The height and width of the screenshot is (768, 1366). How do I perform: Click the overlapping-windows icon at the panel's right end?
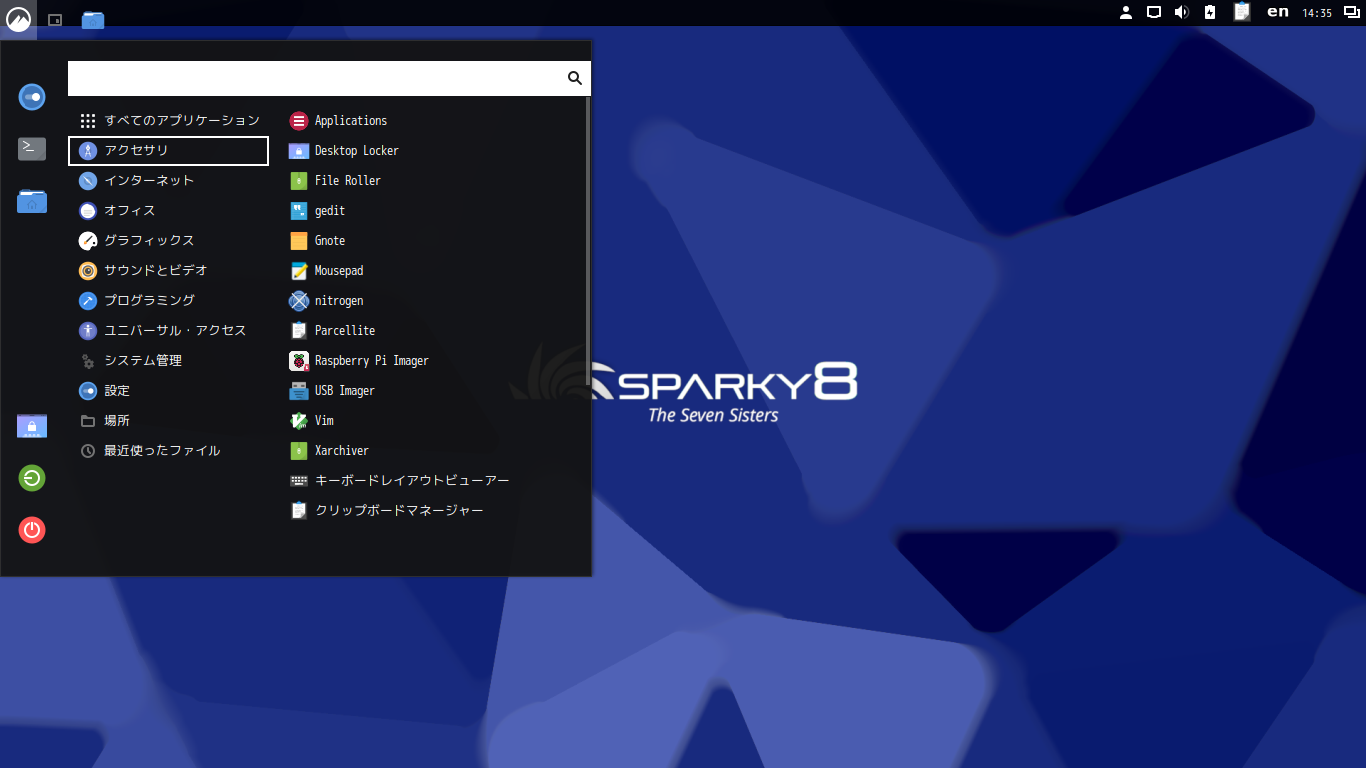click(1352, 12)
